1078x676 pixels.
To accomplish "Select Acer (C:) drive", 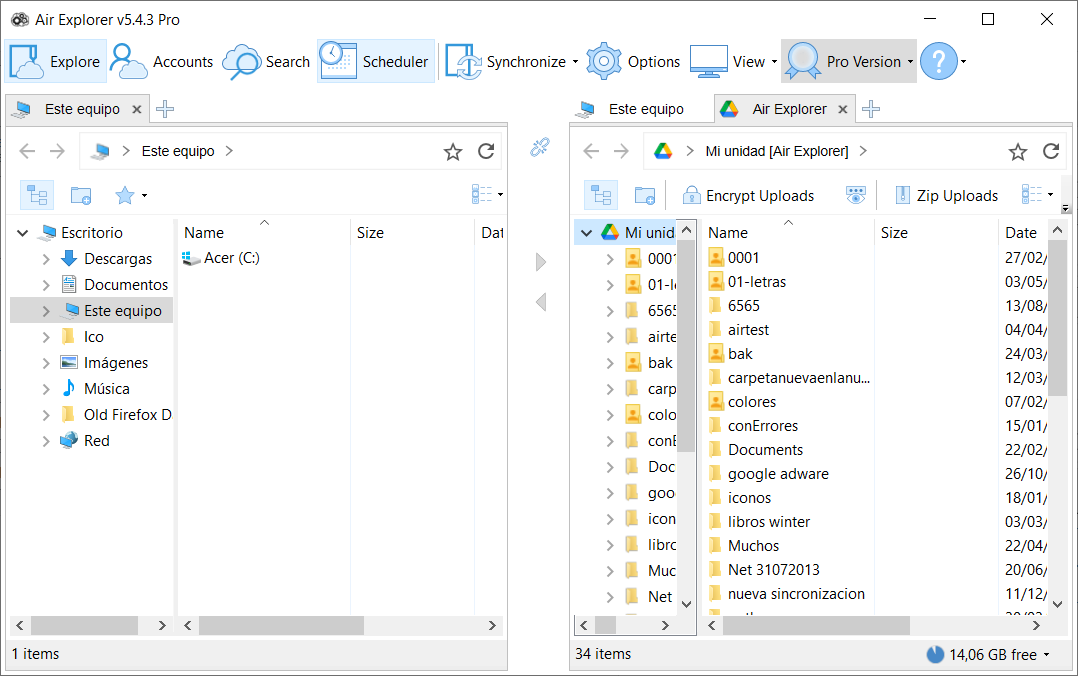I will 221,258.
